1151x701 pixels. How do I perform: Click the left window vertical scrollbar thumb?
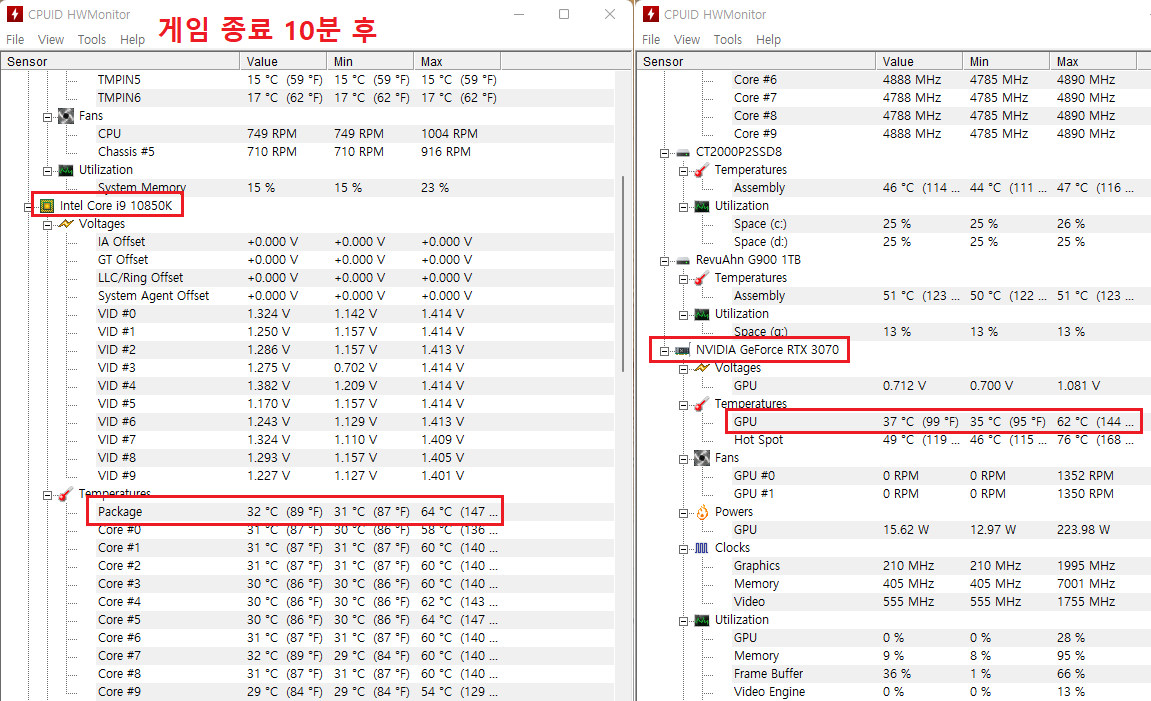pyautogui.click(x=624, y=273)
